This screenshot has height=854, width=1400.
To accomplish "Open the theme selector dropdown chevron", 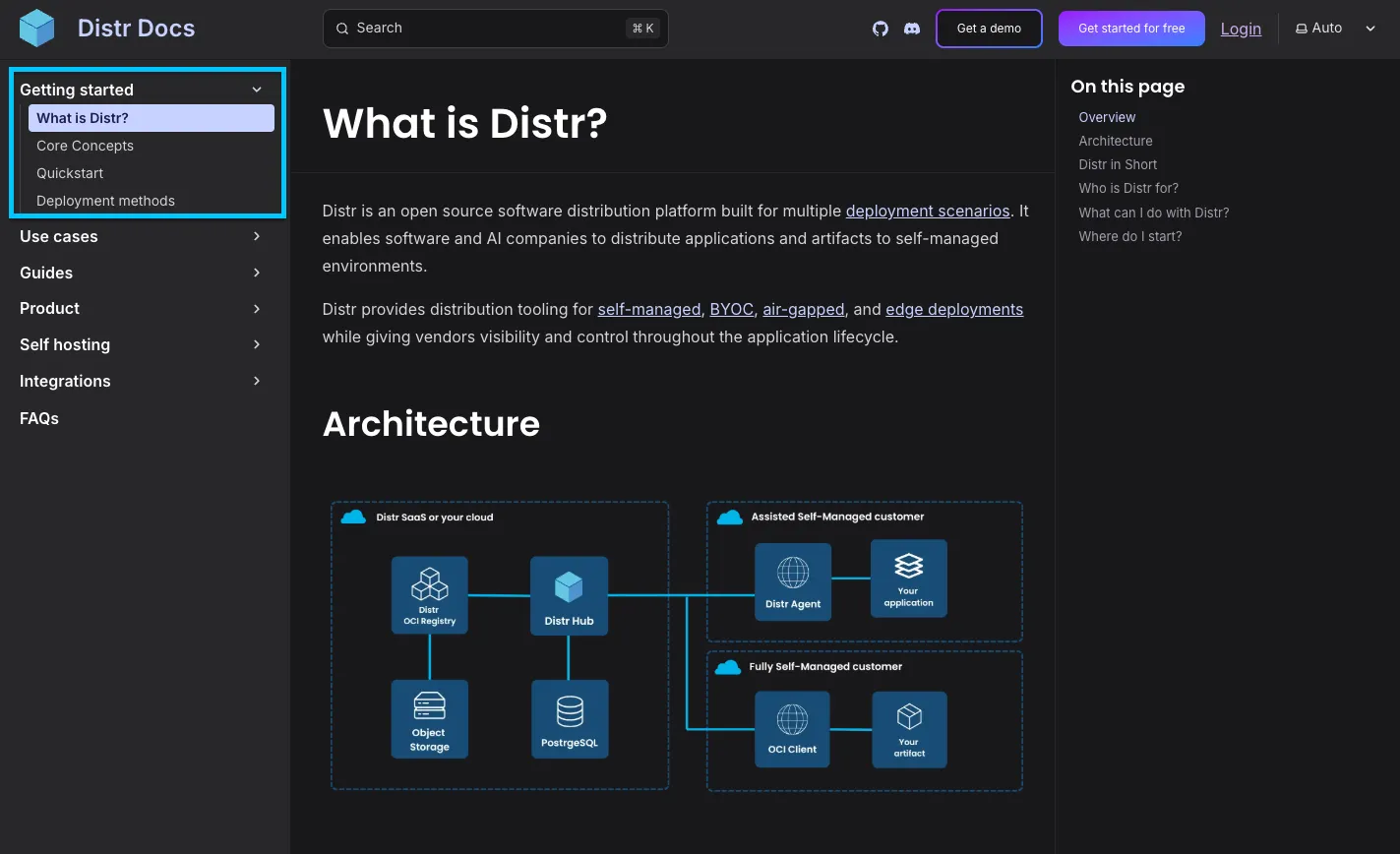I will (1370, 29).
